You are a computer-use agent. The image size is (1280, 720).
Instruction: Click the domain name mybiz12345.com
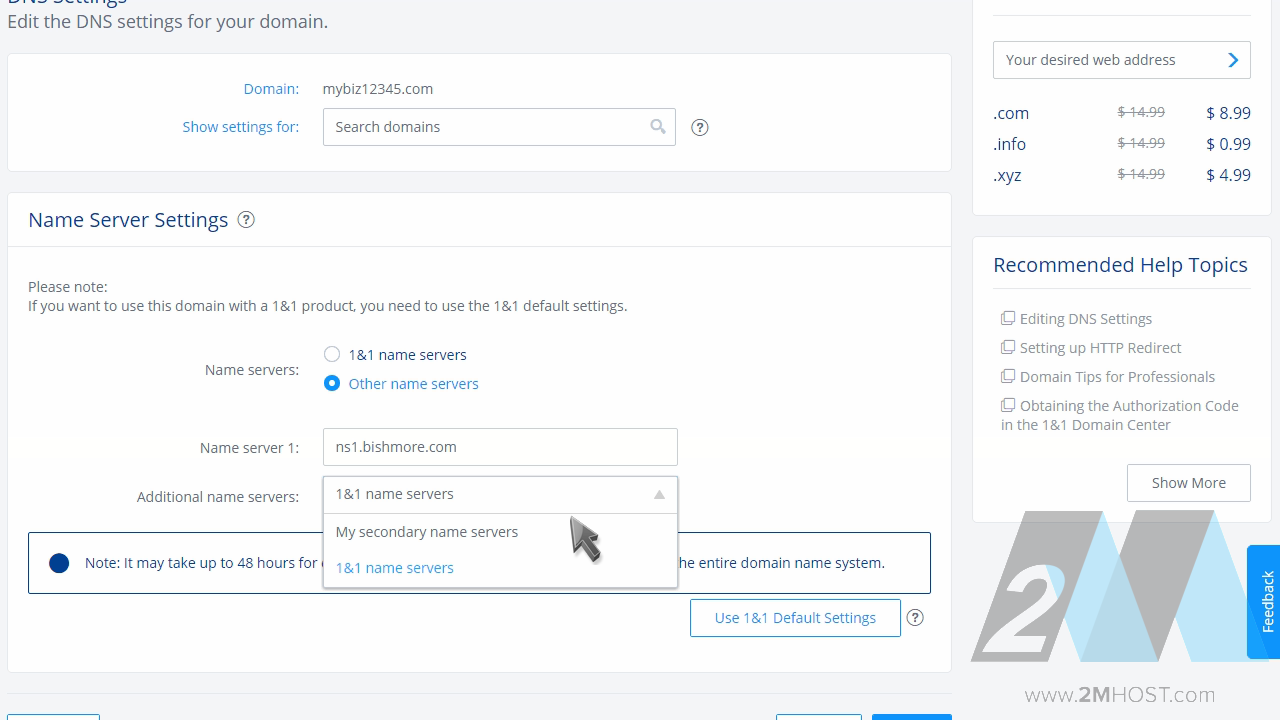click(x=378, y=89)
